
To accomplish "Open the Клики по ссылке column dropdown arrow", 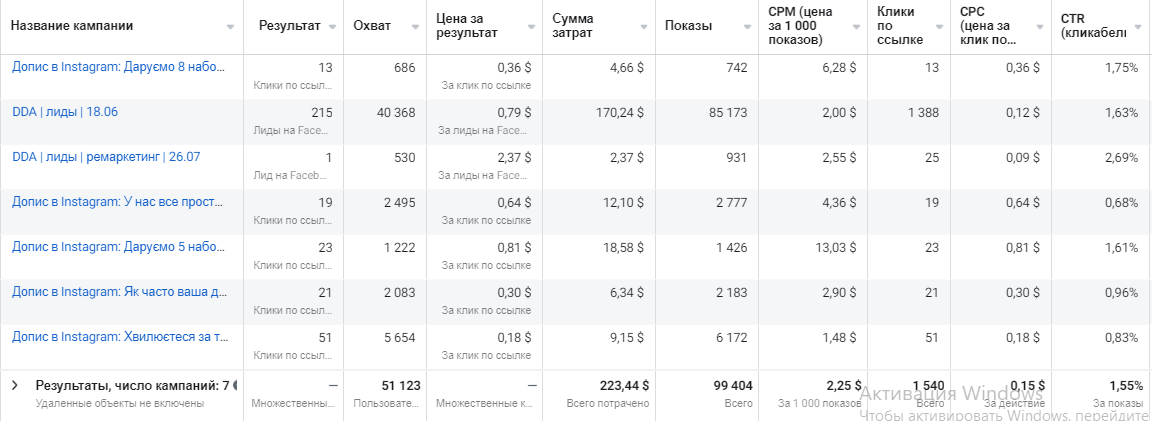I will click(x=940, y=27).
